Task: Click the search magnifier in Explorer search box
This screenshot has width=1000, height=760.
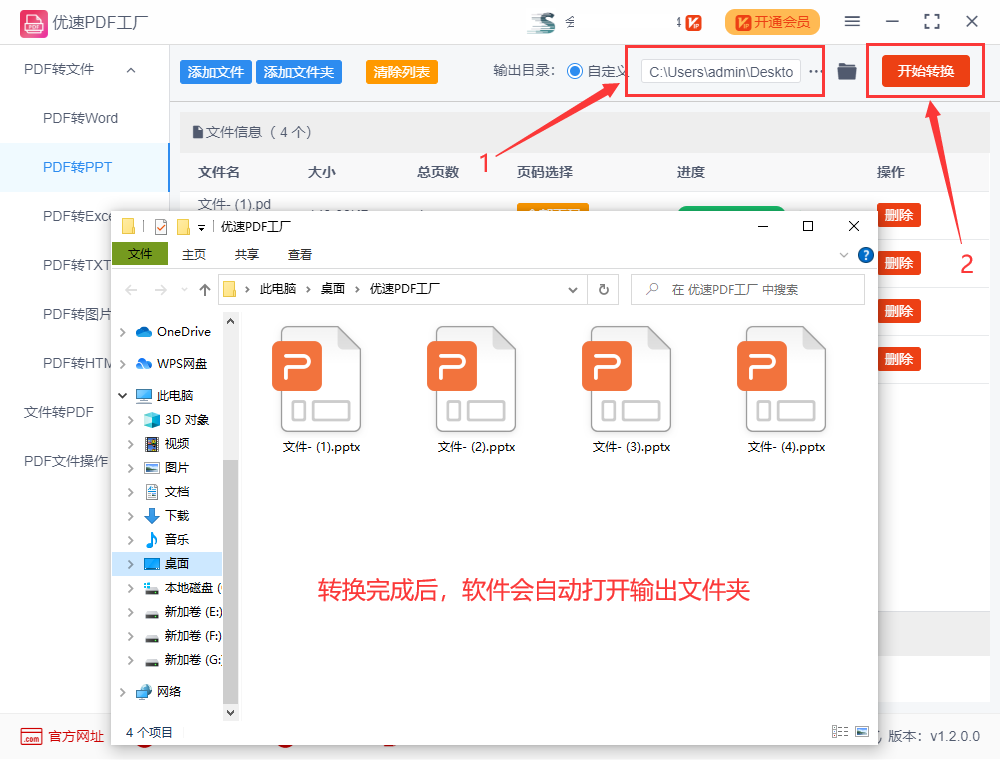Action: (x=652, y=289)
